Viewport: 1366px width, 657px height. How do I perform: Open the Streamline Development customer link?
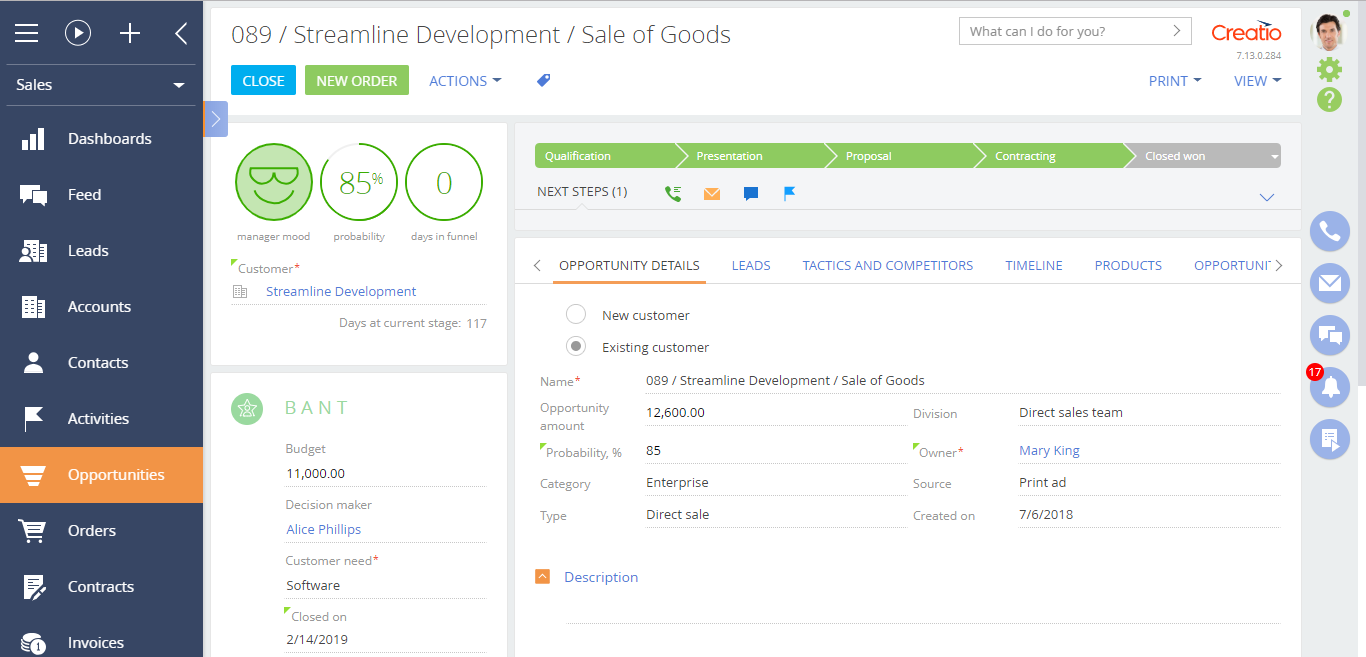click(341, 292)
